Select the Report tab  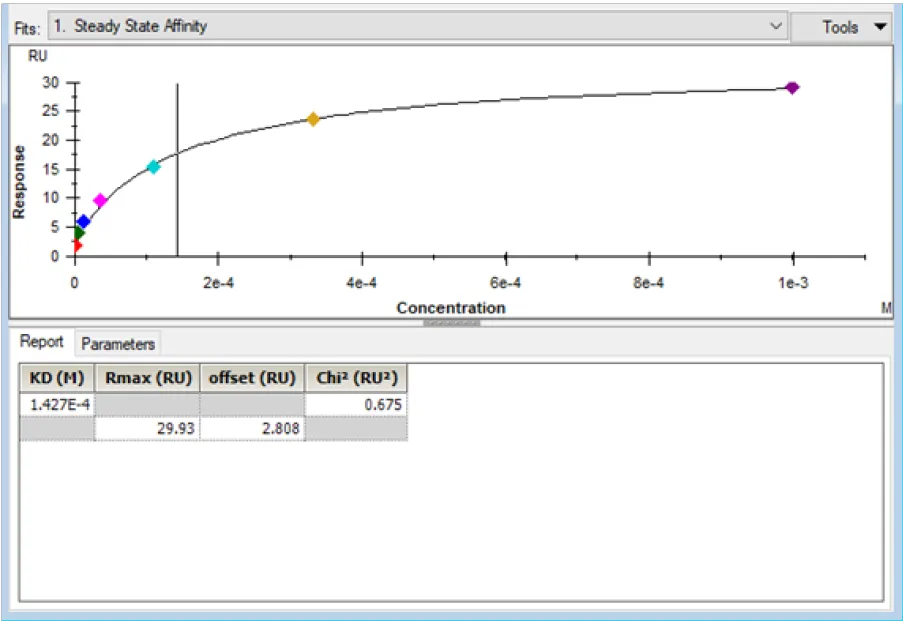click(43, 342)
